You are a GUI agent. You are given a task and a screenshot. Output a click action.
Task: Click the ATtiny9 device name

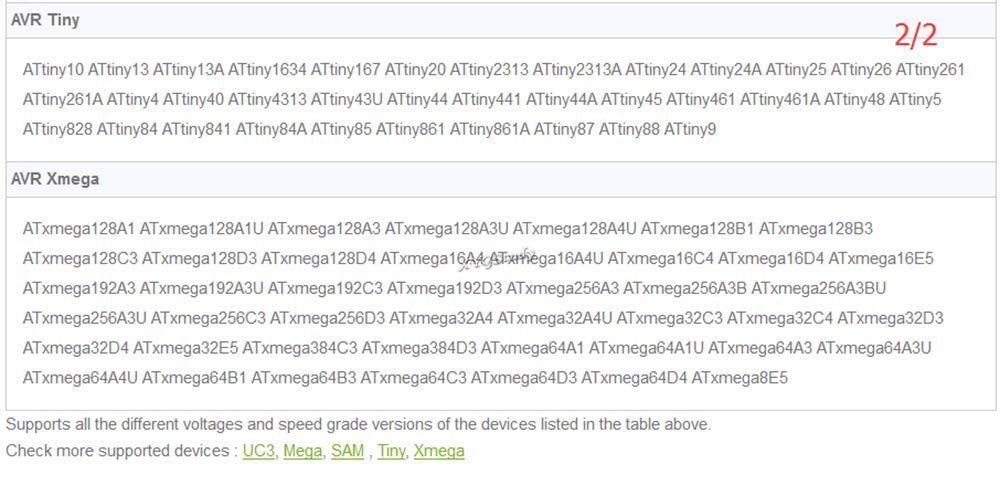click(690, 130)
